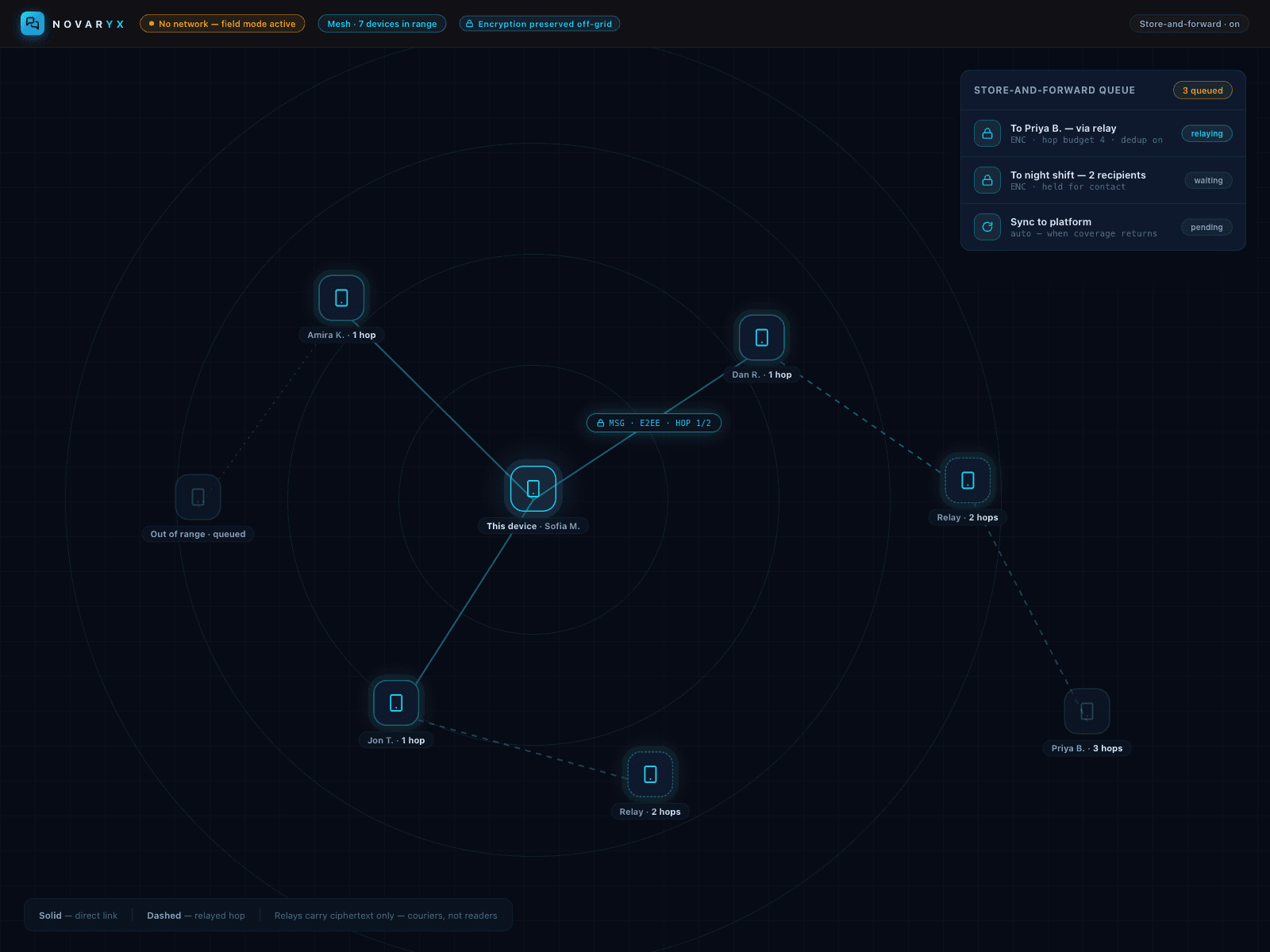
Task: Click lock icon in Encryption preserved off-grid badge
Action: point(470,24)
